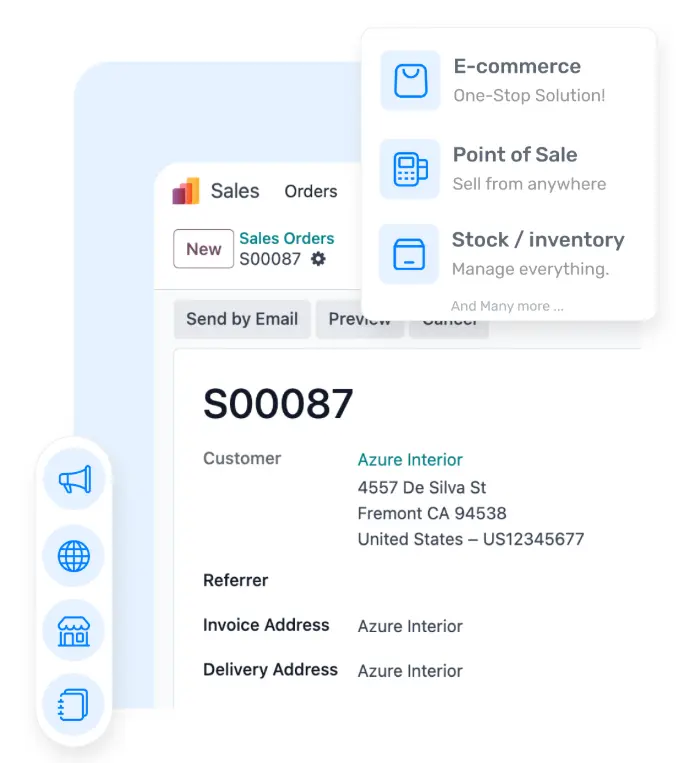Click 'Sell from anywhere' subtitle text
The image size is (690, 763).
[529, 184]
